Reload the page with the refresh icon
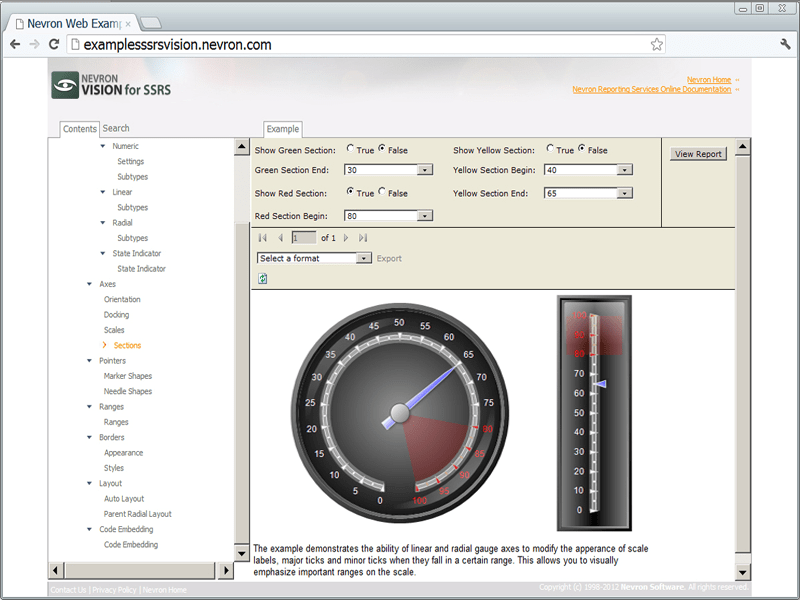Image resolution: width=800 pixels, height=600 pixels. (54, 44)
